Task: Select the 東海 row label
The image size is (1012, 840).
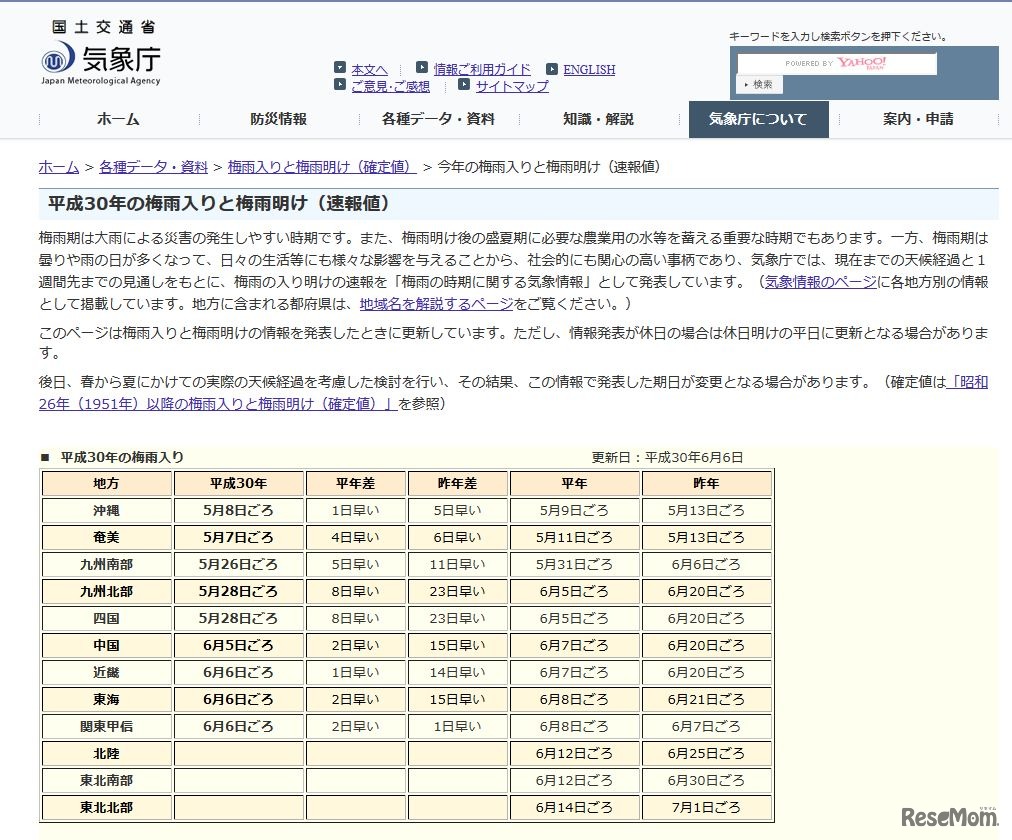Action: 106,700
